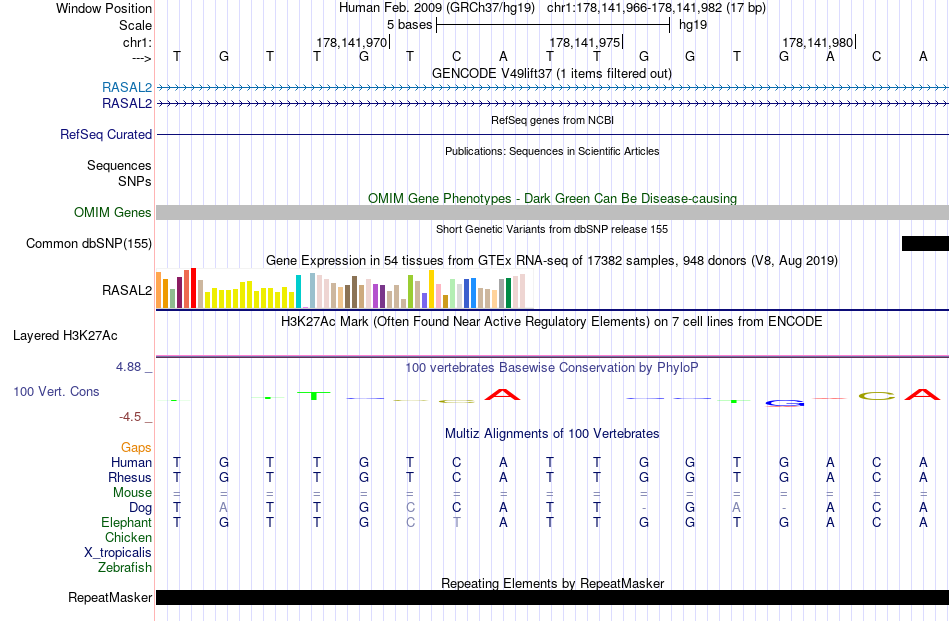Click the Window Position track label
The width and height of the screenshot is (950, 621).
tap(104, 8)
